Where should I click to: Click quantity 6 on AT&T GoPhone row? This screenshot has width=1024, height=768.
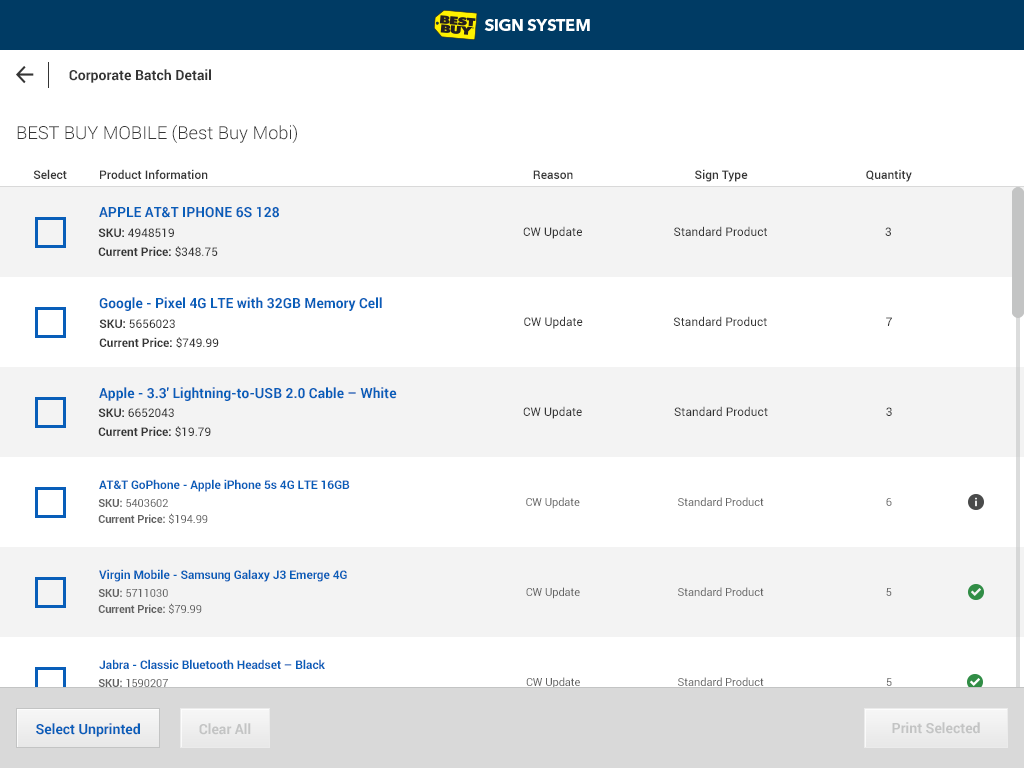click(x=889, y=502)
